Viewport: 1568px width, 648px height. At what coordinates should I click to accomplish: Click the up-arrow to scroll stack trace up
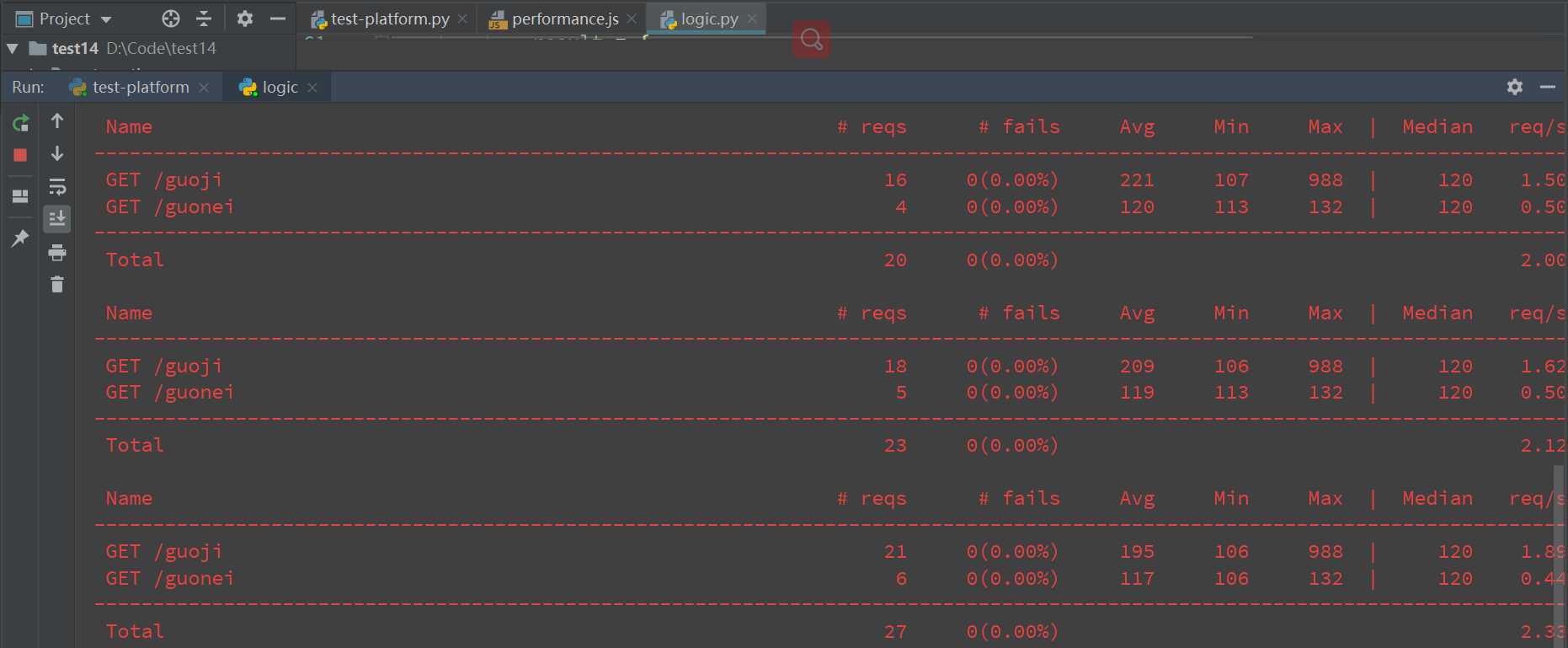tap(57, 120)
